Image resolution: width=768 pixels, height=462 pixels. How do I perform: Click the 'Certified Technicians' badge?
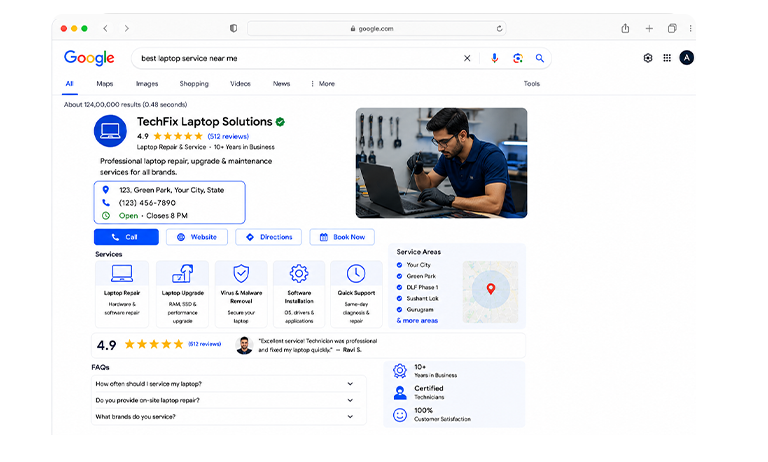tap(425, 392)
